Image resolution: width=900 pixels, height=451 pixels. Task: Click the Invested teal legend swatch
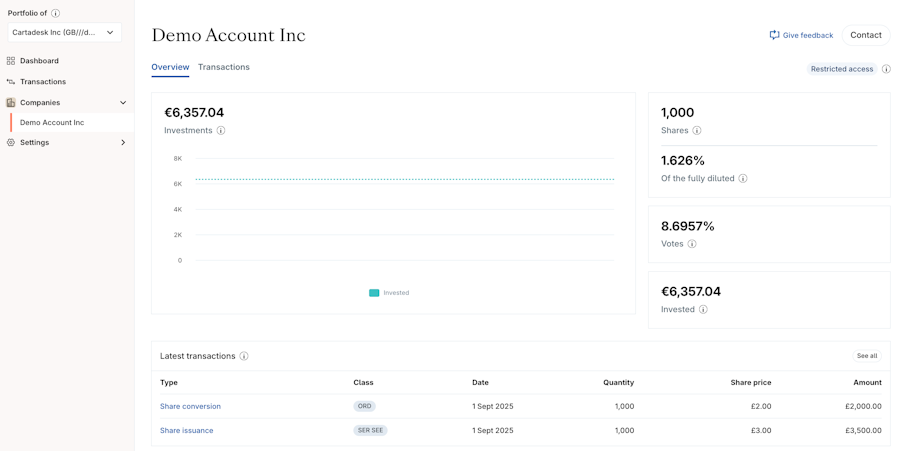tap(374, 293)
